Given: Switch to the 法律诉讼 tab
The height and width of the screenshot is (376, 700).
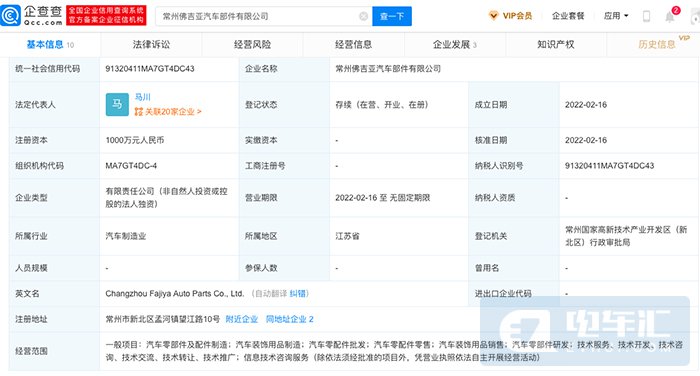Looking at the screenshot, I should tap(151, 44).
